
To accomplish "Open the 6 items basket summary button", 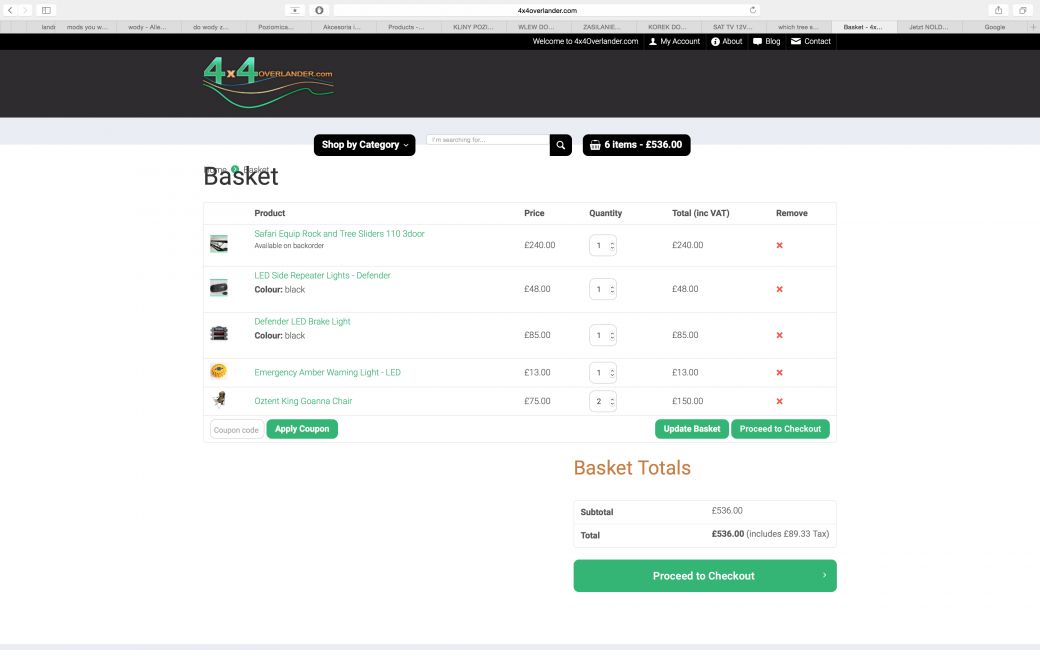I will click(636, 145).
